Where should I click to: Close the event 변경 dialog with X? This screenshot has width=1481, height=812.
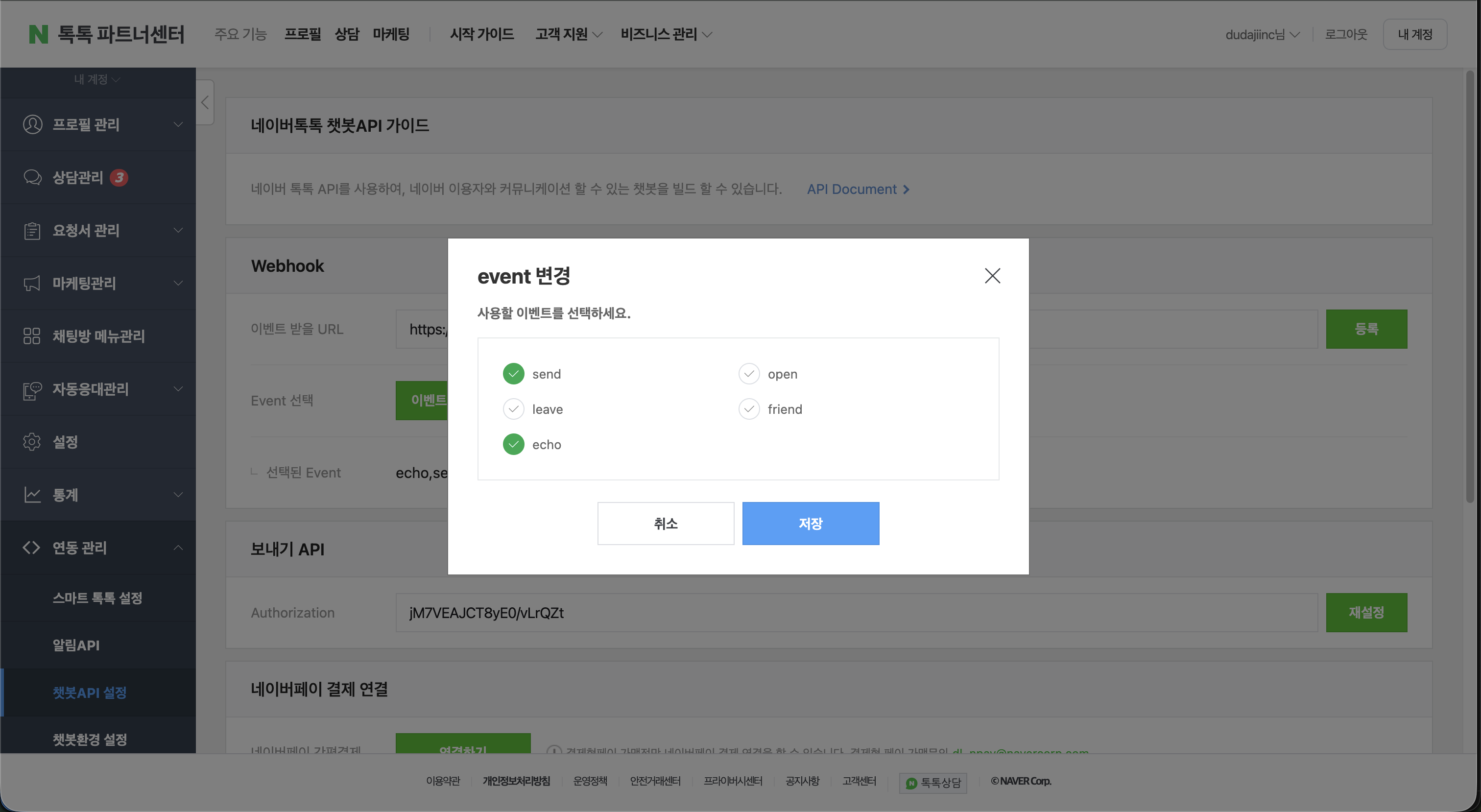point(992,275)
